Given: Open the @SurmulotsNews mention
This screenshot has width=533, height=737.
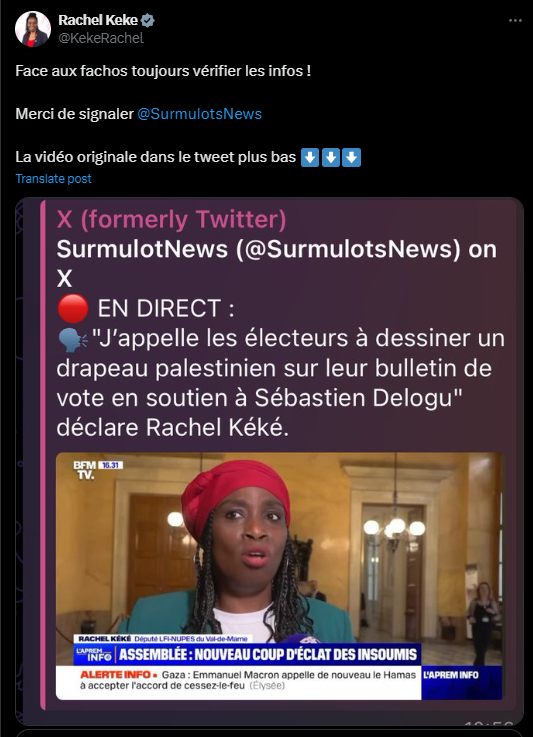Looking at the screenshot, I should 199,114.
